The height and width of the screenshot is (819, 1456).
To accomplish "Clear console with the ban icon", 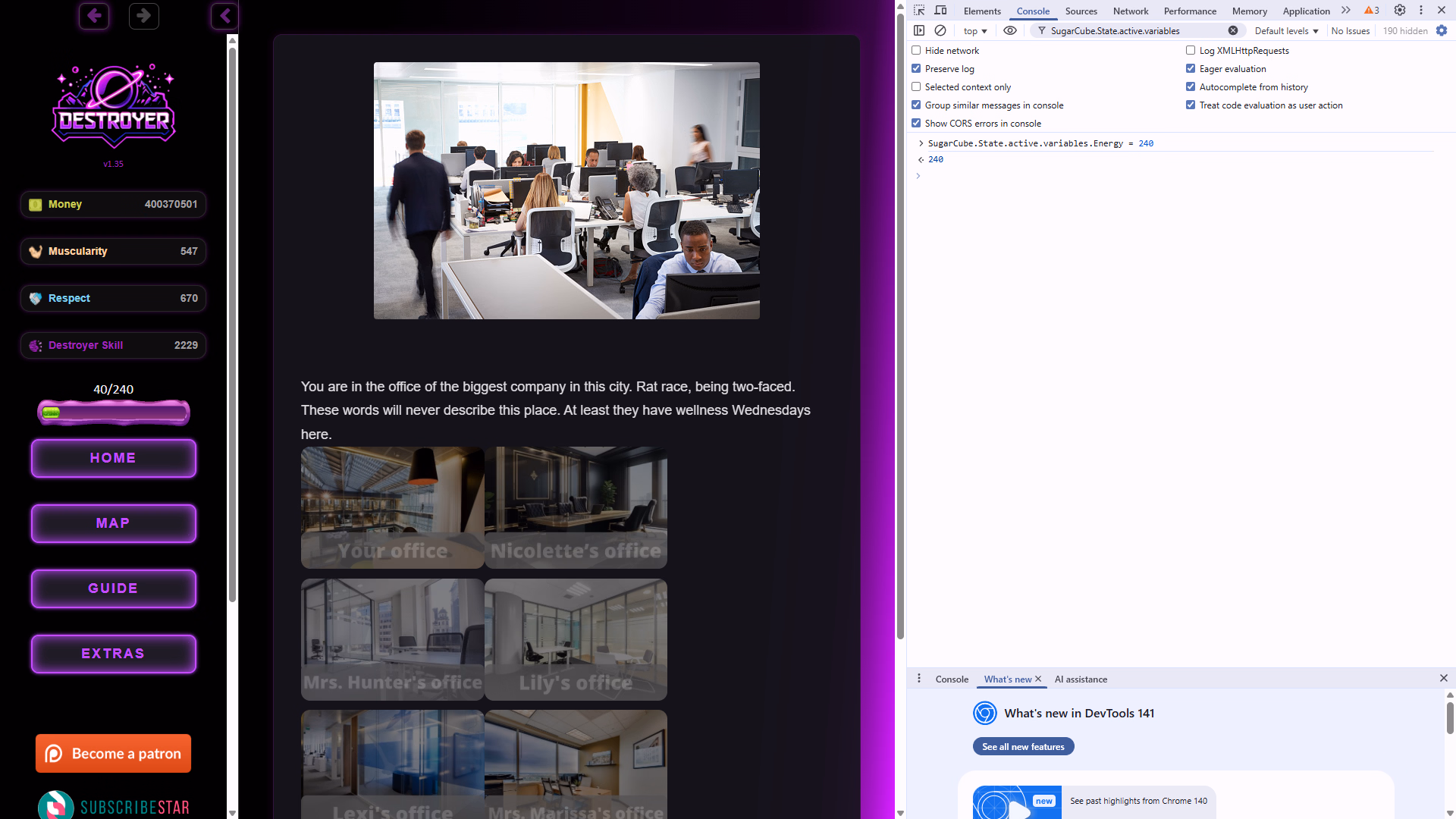I will point(940,30).
